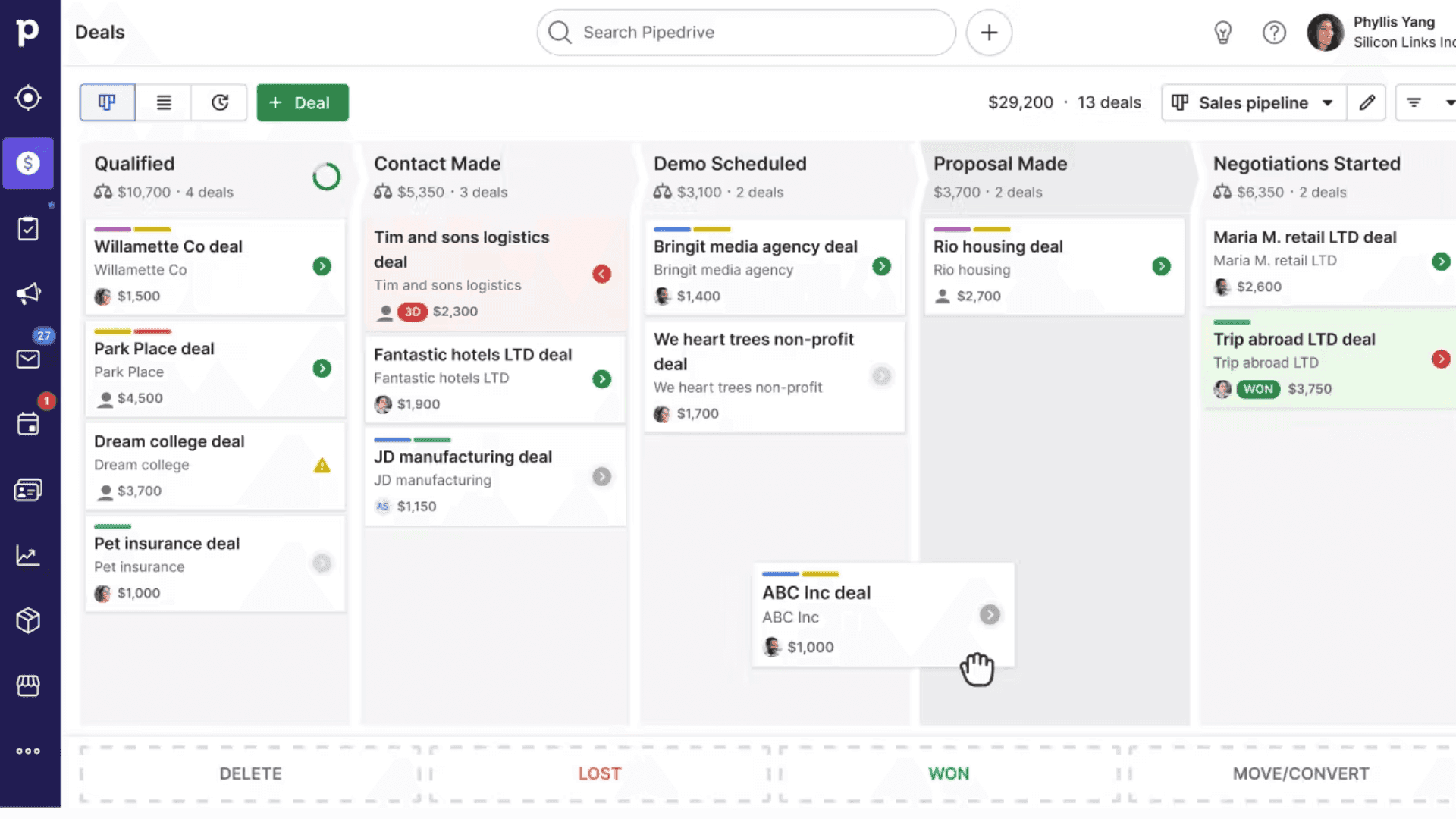Click Fantastic hotels LTD green activity arrow
Image resolution: width=1456 pixels, height=819 pixels.
tap(602, 379)
